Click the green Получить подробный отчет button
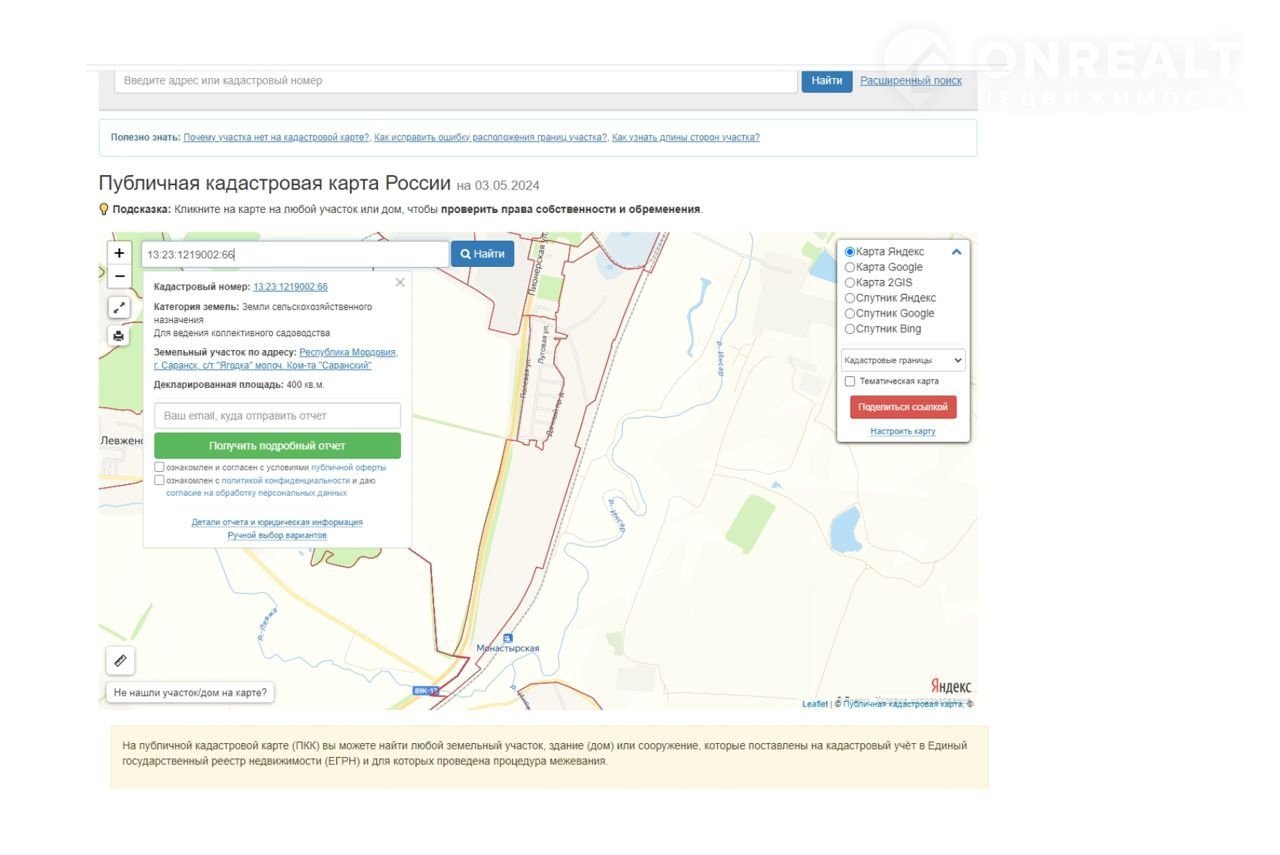 pos(277,446)
